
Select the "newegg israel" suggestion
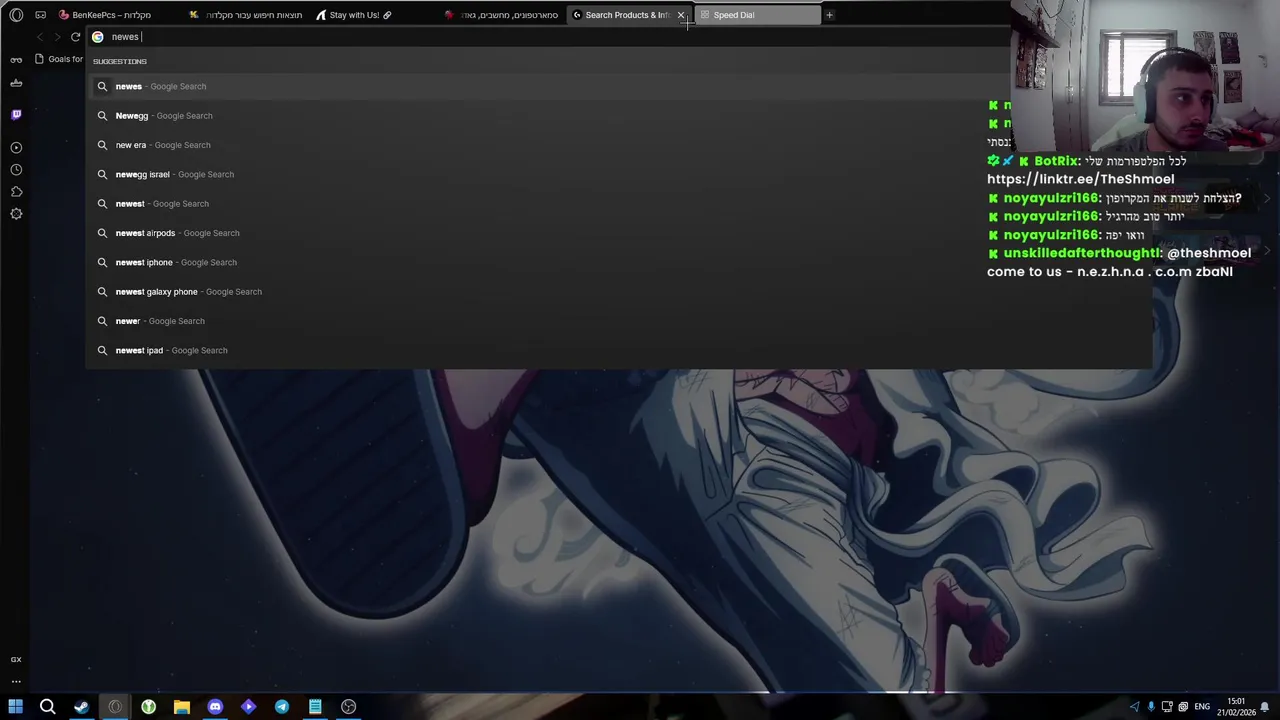click(x=618, y=174)
